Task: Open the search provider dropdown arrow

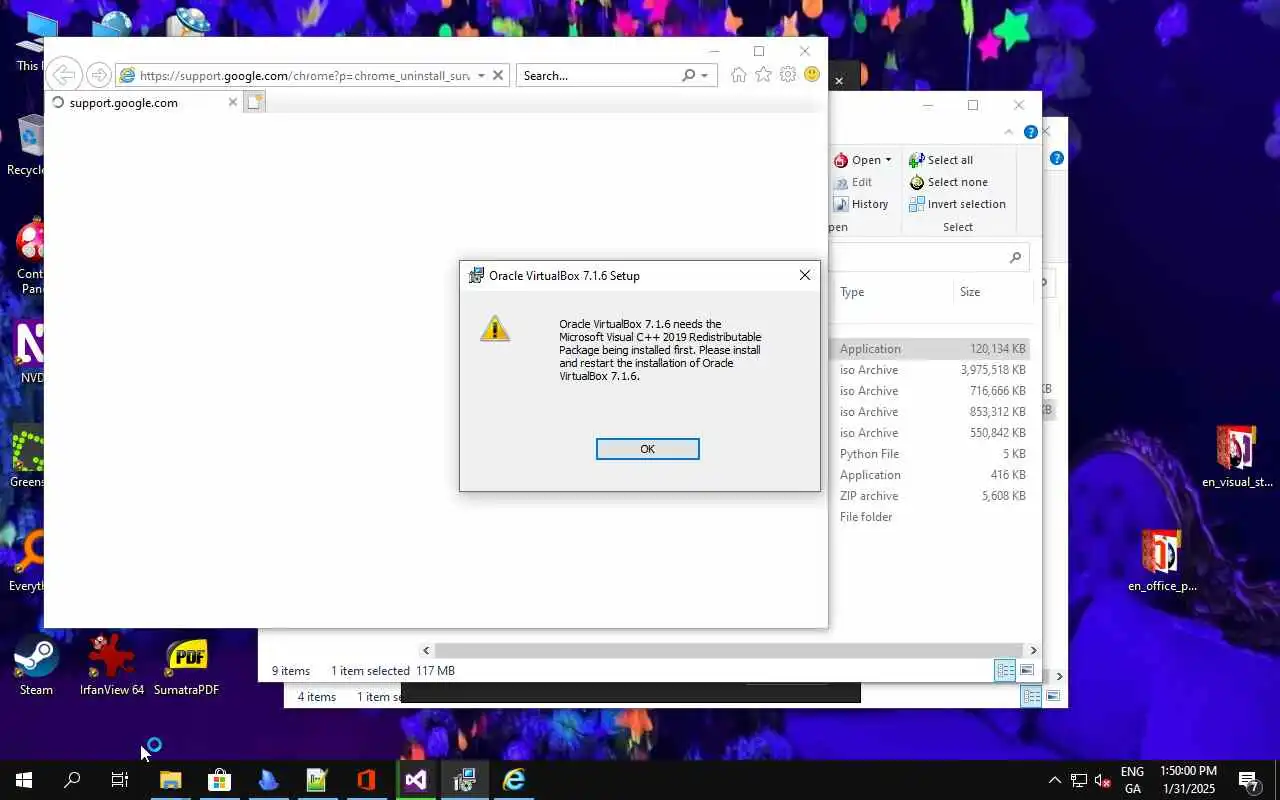Action: click(705, 76)
